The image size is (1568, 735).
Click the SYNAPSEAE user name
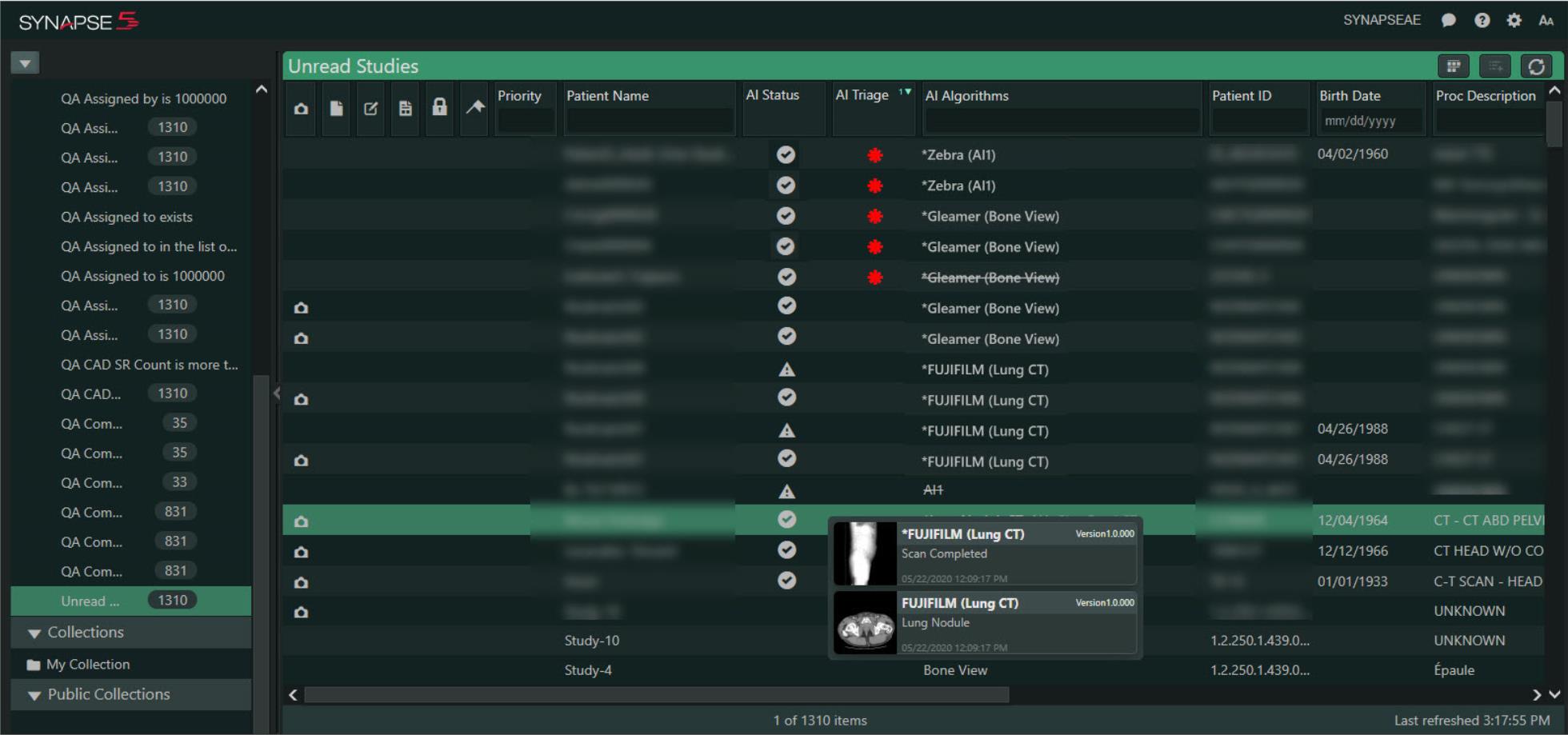1382,20
